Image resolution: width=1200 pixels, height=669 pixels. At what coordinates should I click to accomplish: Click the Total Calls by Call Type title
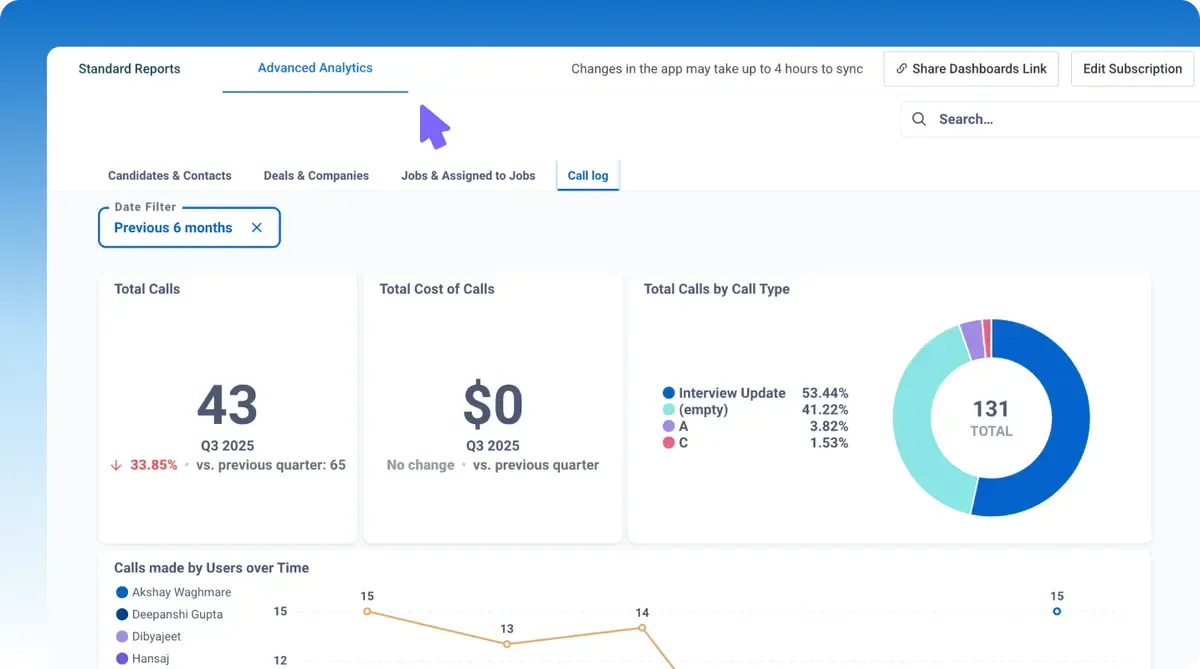(x=716, y=289)
